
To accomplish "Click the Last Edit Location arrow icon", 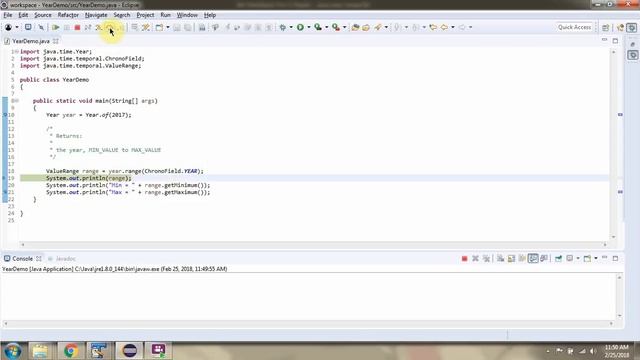I will (x=433, y=27).
